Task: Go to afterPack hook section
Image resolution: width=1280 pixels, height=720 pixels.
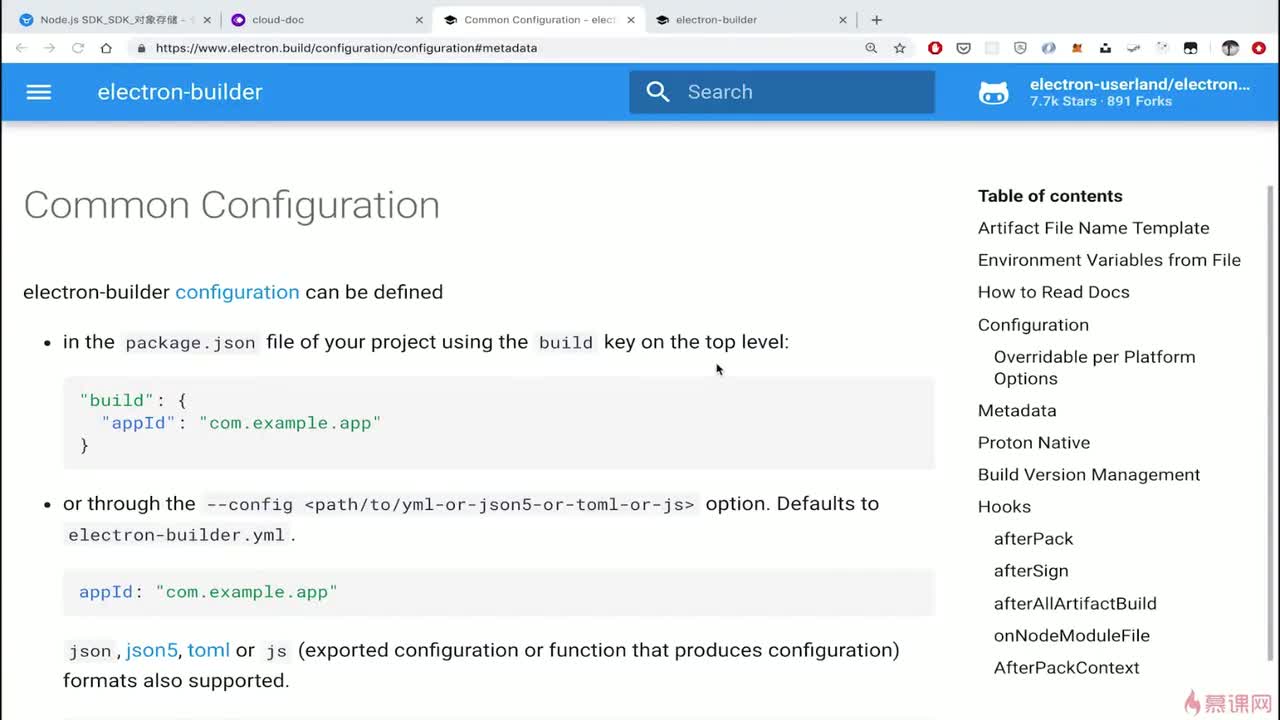Action: point(1033,538)
